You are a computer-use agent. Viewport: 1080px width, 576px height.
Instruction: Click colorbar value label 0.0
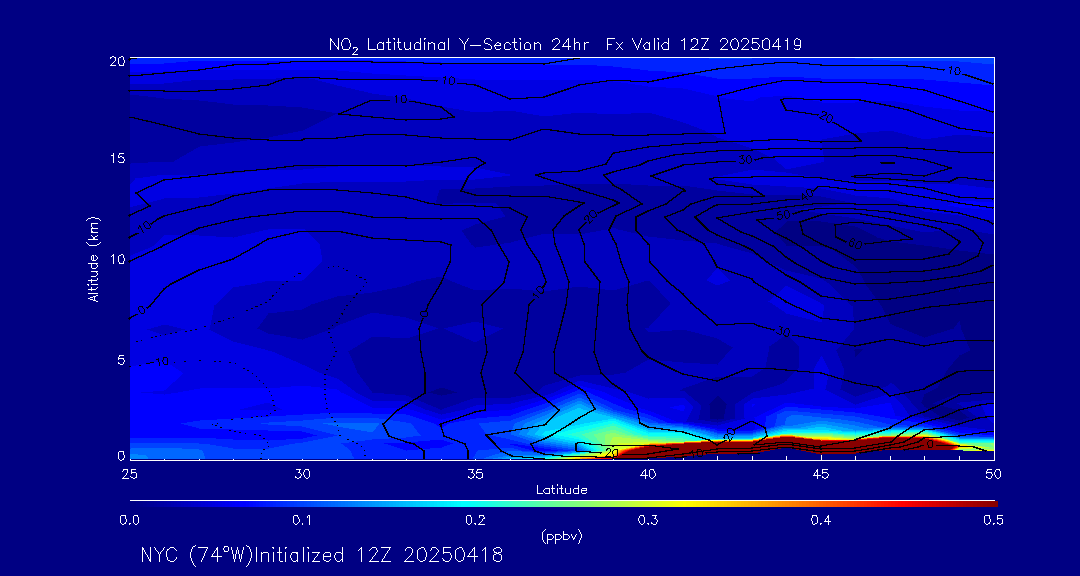(129, 521)
